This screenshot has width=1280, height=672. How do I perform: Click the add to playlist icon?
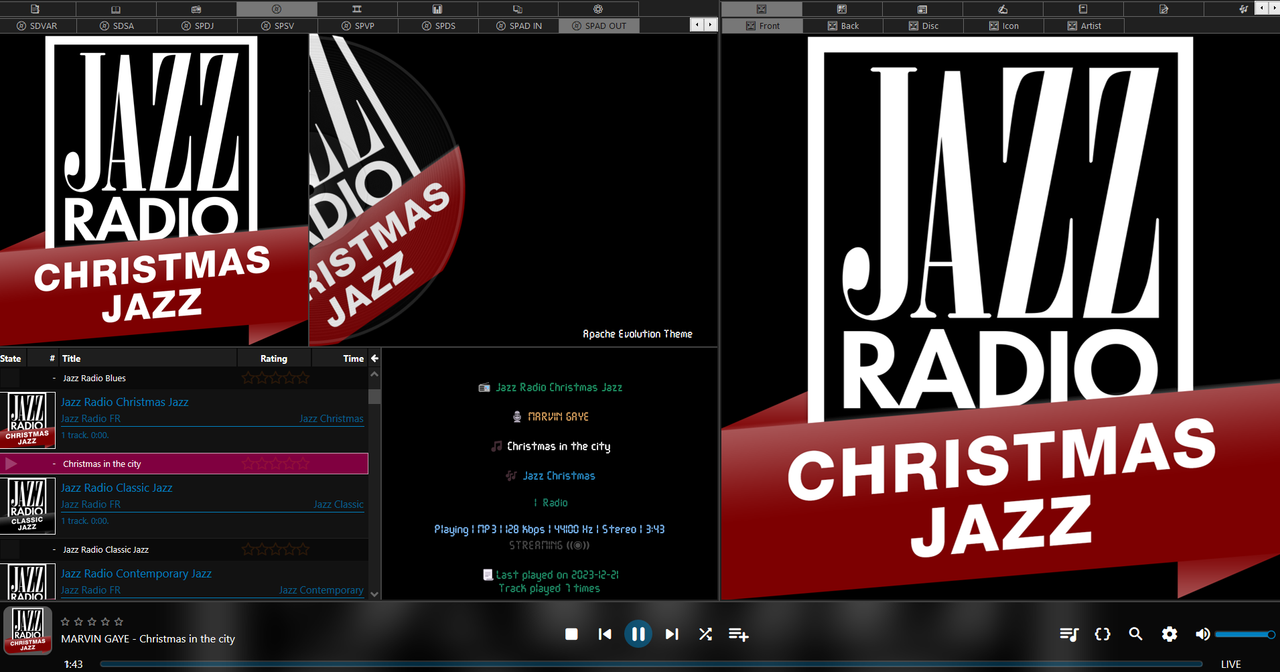coord(739,634)
